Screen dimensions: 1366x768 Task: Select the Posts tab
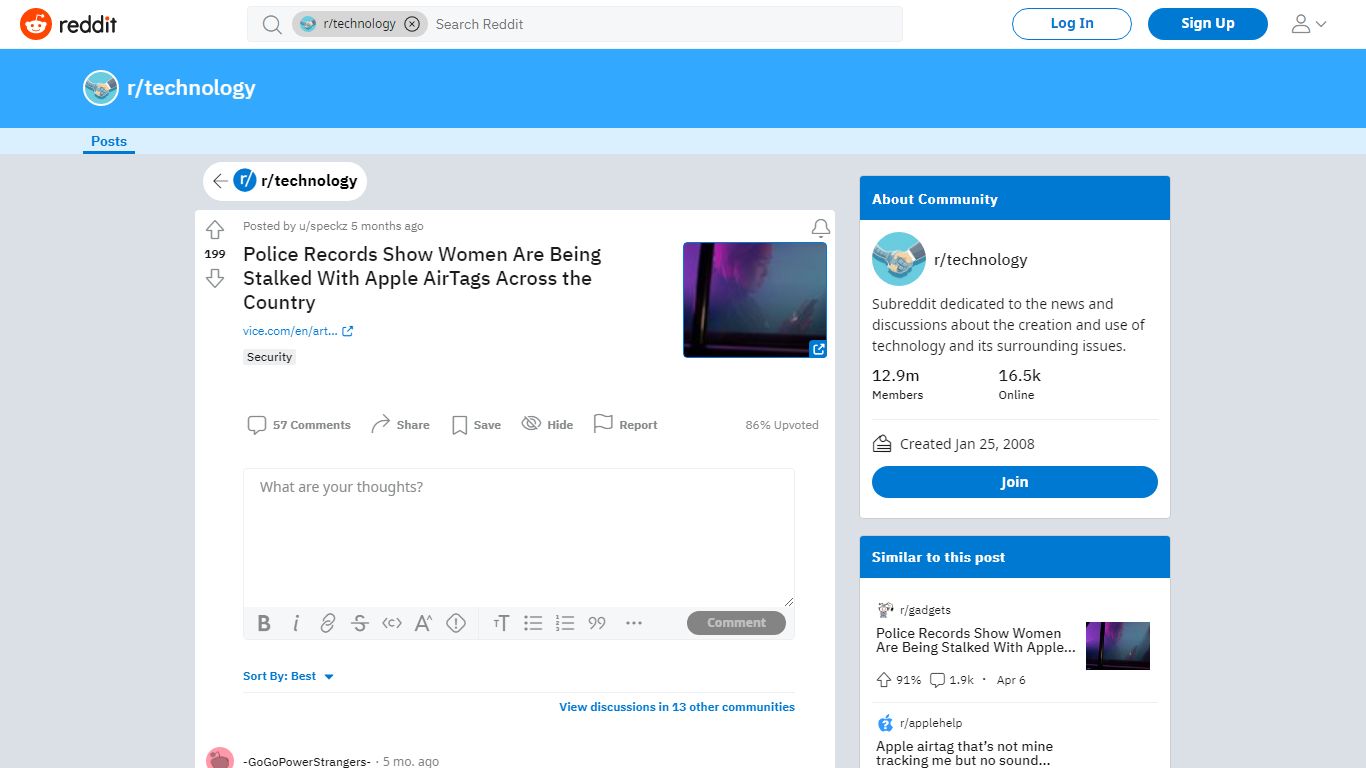(109, 141)
